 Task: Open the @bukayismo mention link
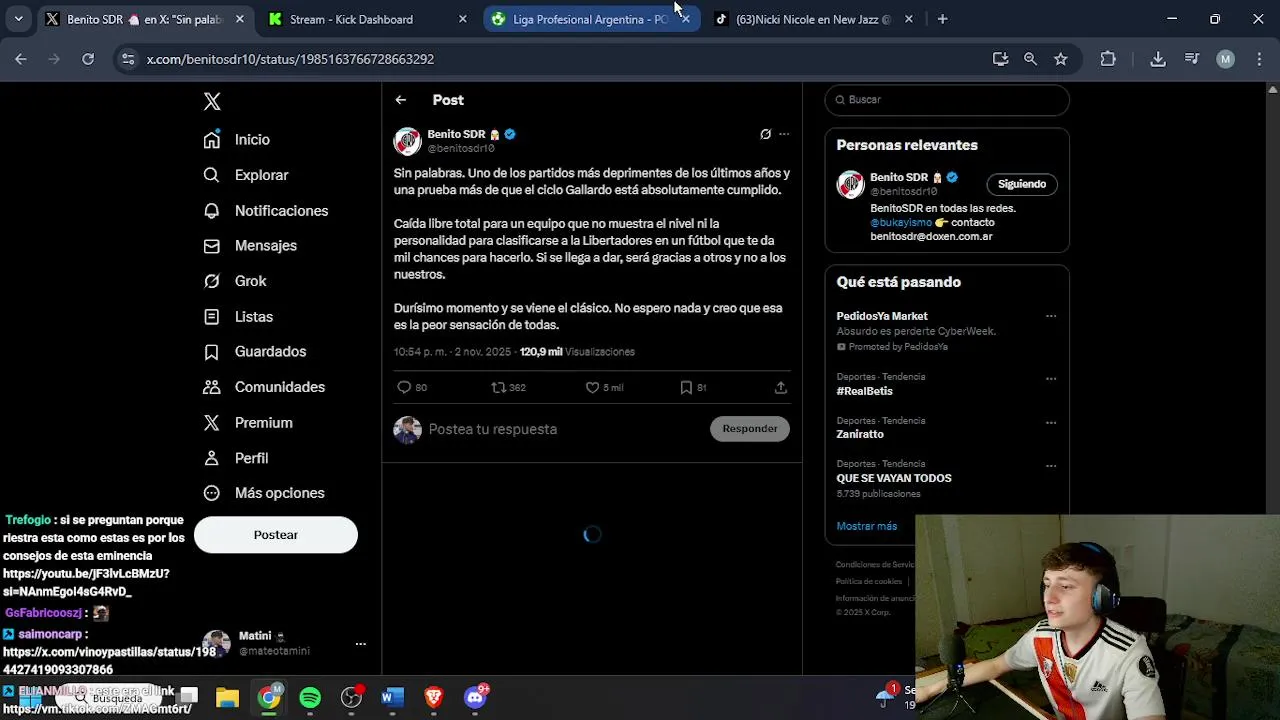(900, 222)
